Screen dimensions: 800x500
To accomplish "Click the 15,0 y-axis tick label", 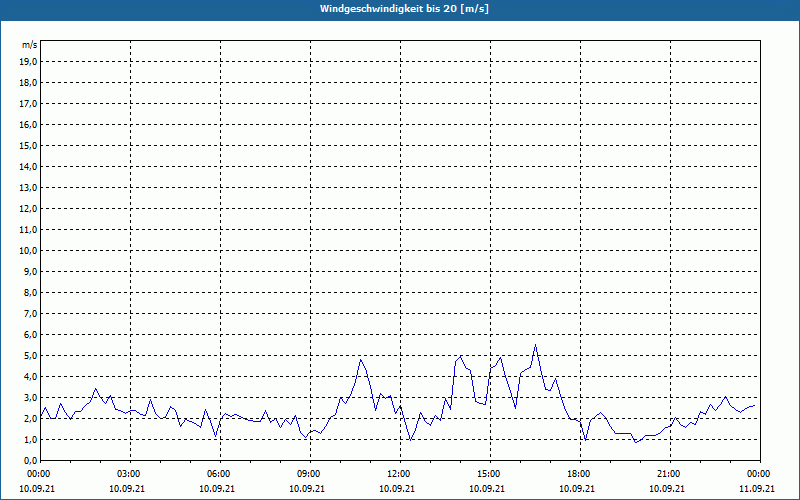I will coord(29,145).
